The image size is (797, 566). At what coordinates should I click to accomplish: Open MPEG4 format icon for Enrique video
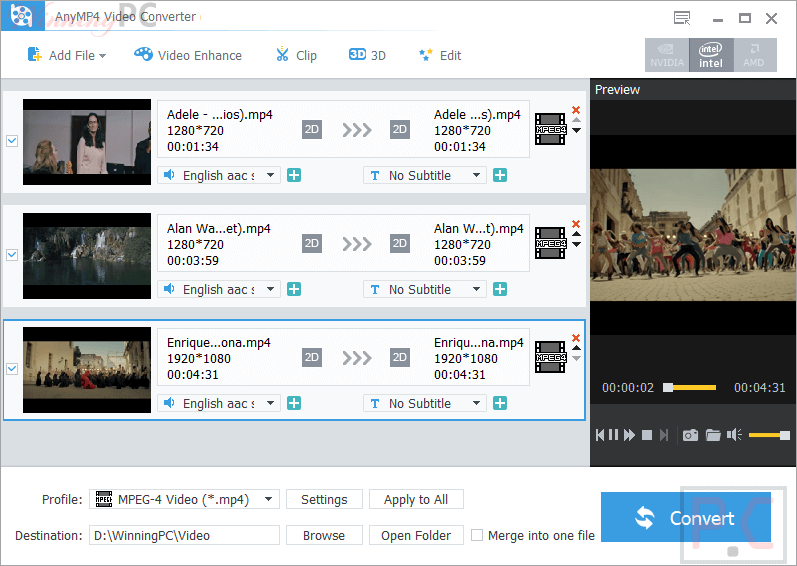point(550,357)
